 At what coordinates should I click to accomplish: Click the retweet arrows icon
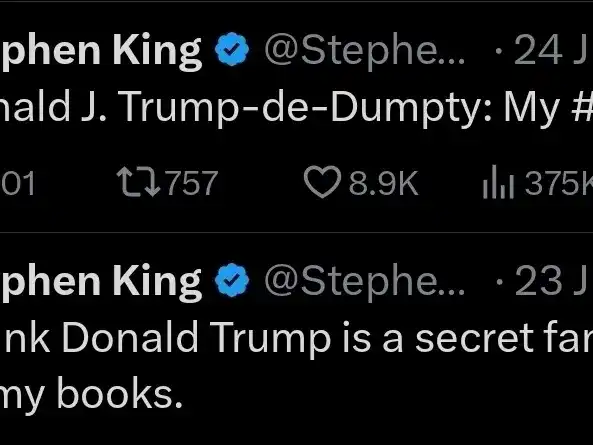138,183
